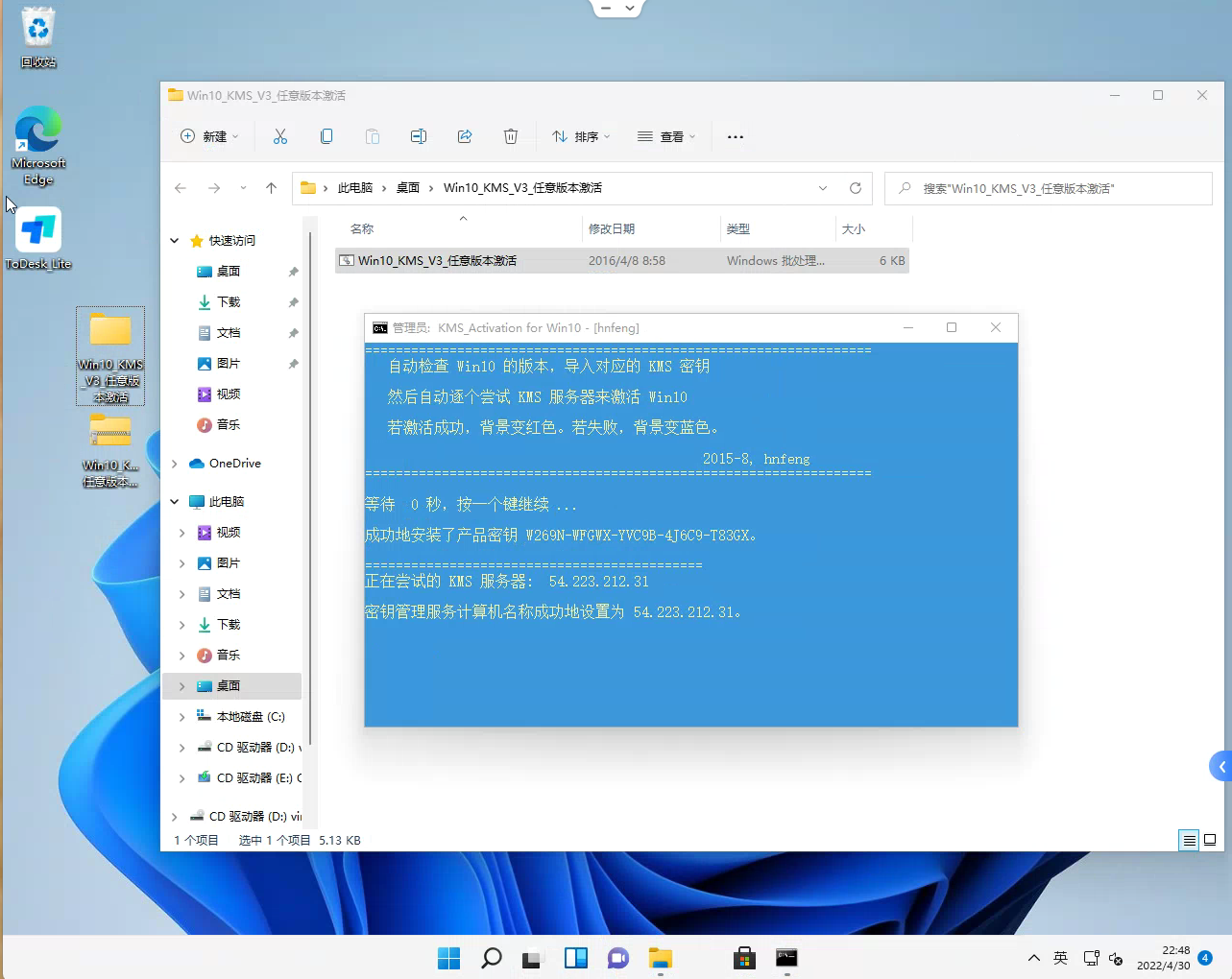The height and width of the screenshot is (979, 1232).
Task: Refresh the current folder
Action: [856, 188]
